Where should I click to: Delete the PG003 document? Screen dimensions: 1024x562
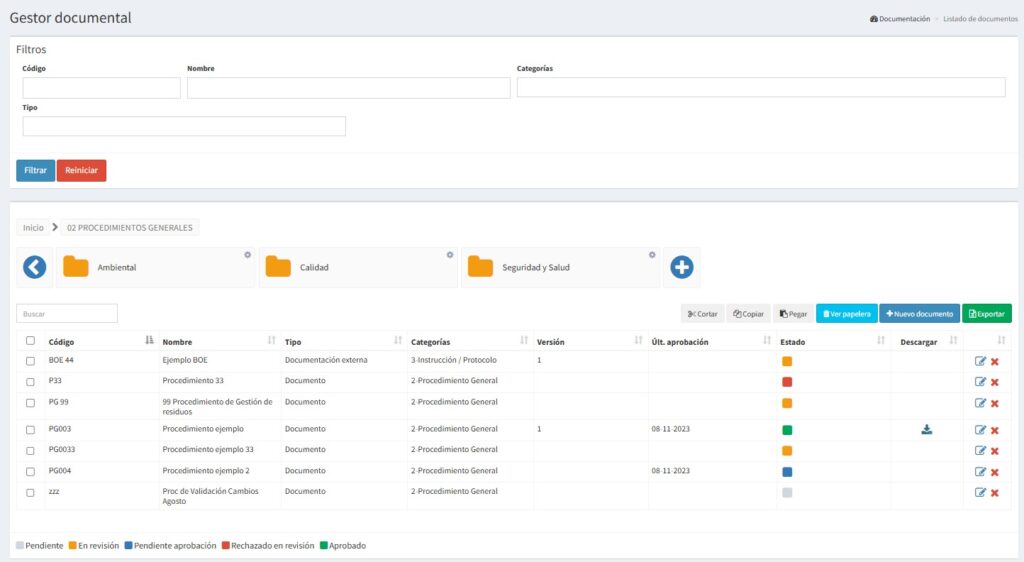[x=995, y=430]
